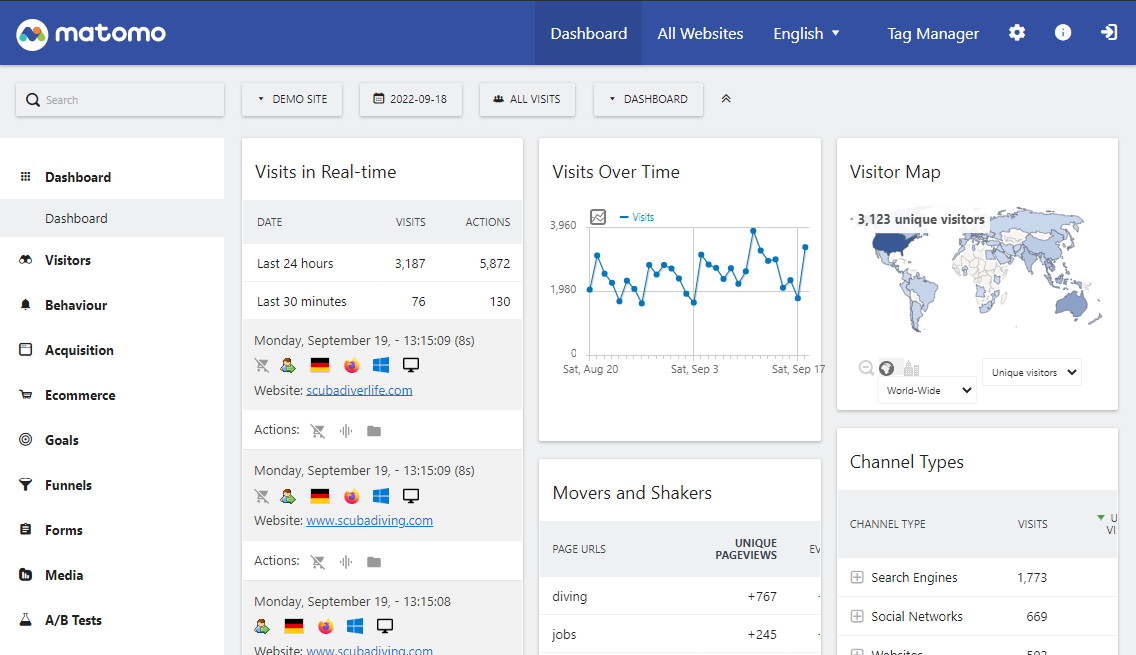
Task: Click the export-as-image icon on Visits Over Time
Action: (599, 216)
